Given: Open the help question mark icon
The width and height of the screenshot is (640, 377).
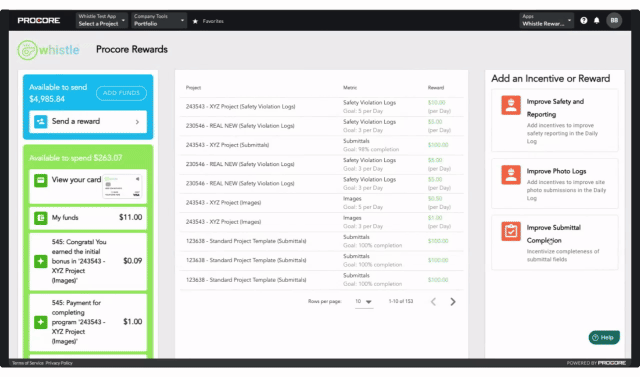Looking at the screenshot, I should tap(584, 20).
